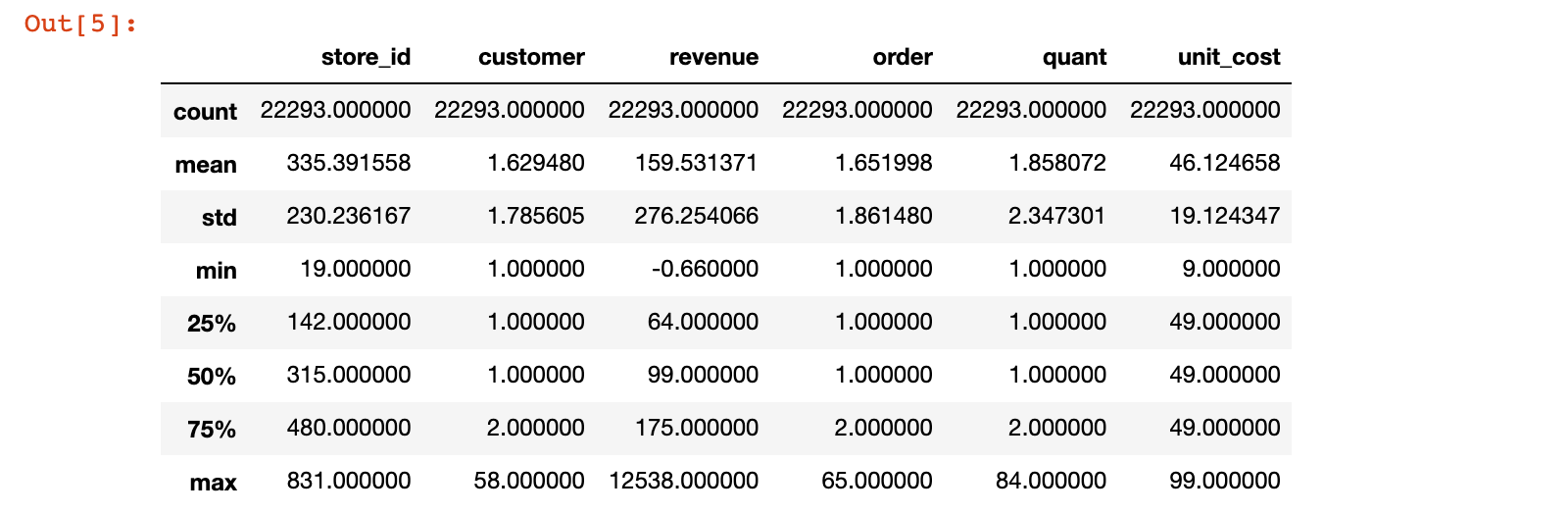Click the unit_cost column header
Viewport: 1568px width, 514px height.
[1229, 57]
